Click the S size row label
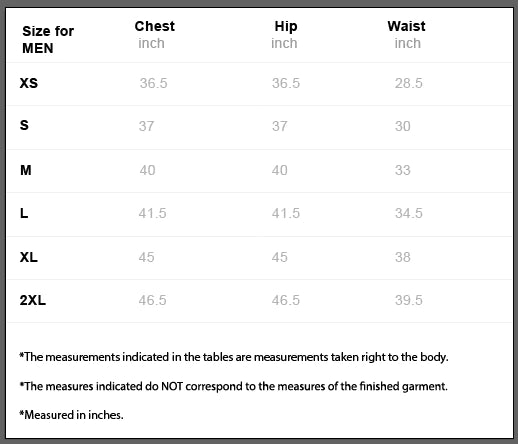The image size is (518, 444). point(24,125)
